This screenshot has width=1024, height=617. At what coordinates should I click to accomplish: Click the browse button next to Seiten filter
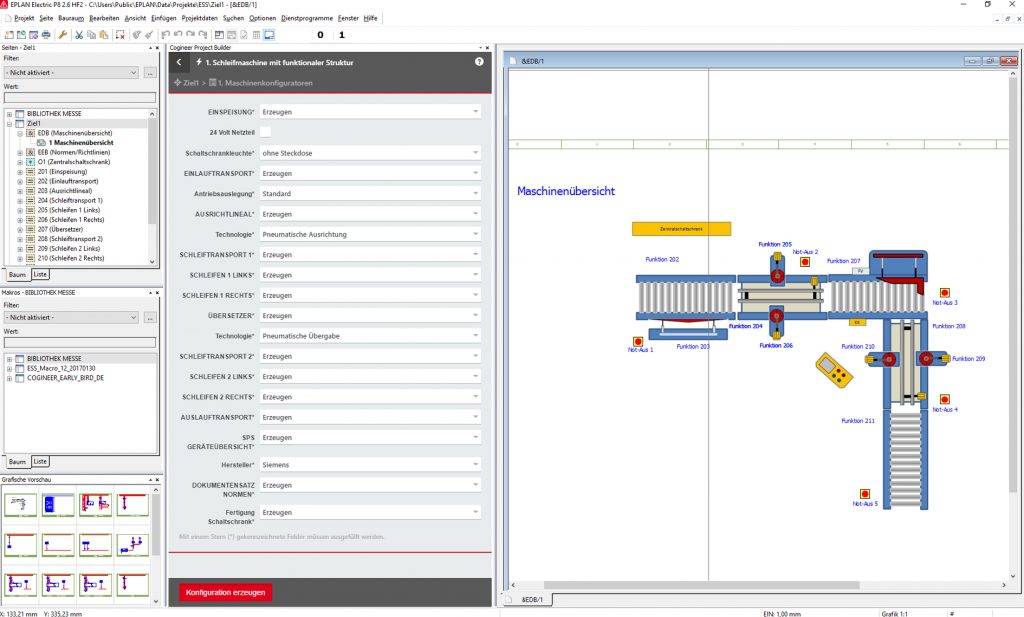(150, 73)
